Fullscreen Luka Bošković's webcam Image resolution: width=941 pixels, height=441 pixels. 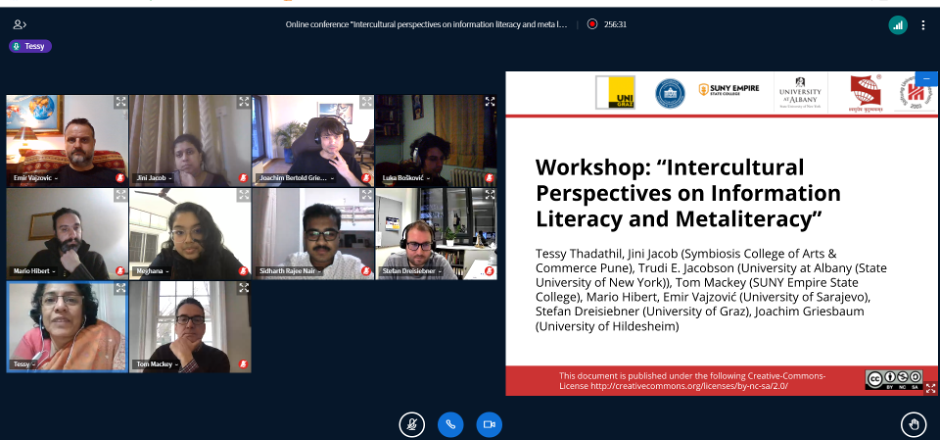(490, 102)
